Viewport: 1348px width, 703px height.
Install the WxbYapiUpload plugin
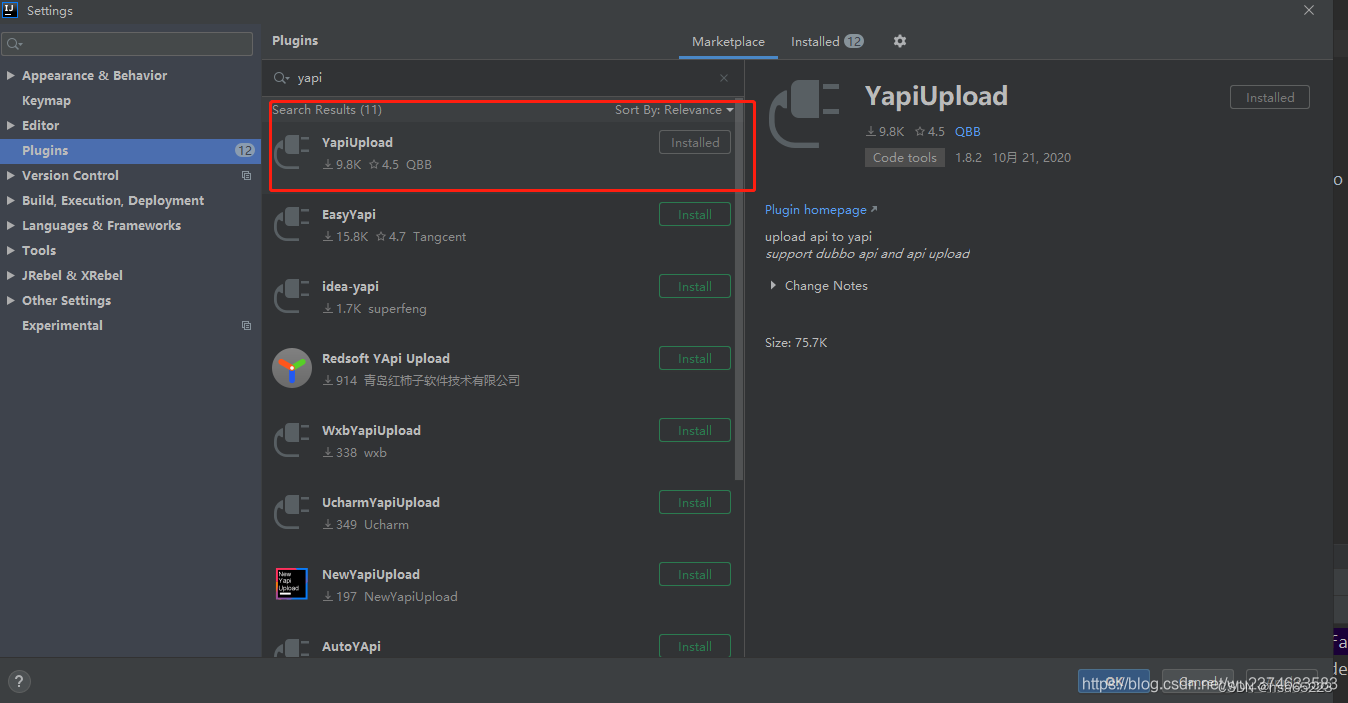pyautogui.click(x=695, y=431)
